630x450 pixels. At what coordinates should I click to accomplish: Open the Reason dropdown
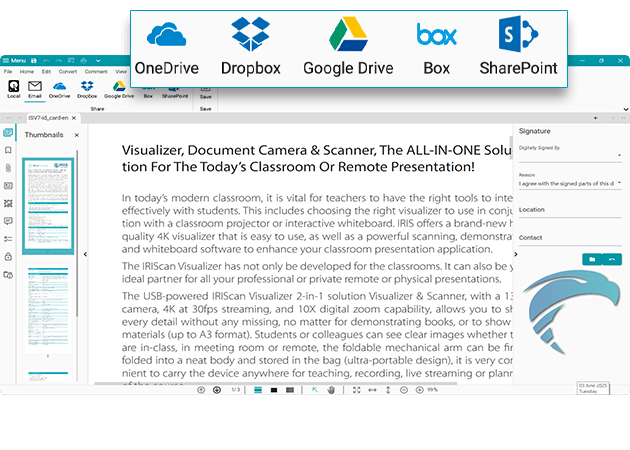click(570, 184)
